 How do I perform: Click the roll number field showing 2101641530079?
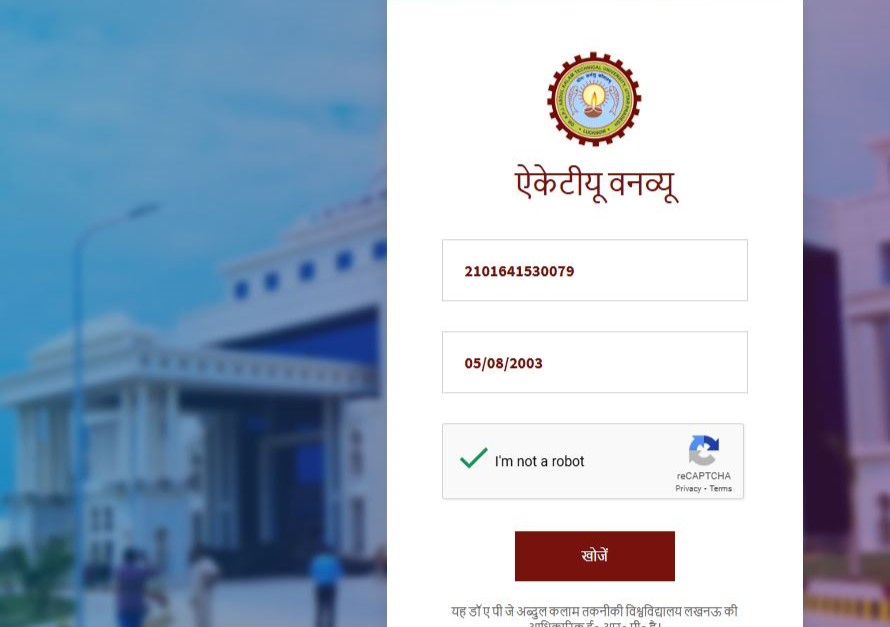pos(594,270)
